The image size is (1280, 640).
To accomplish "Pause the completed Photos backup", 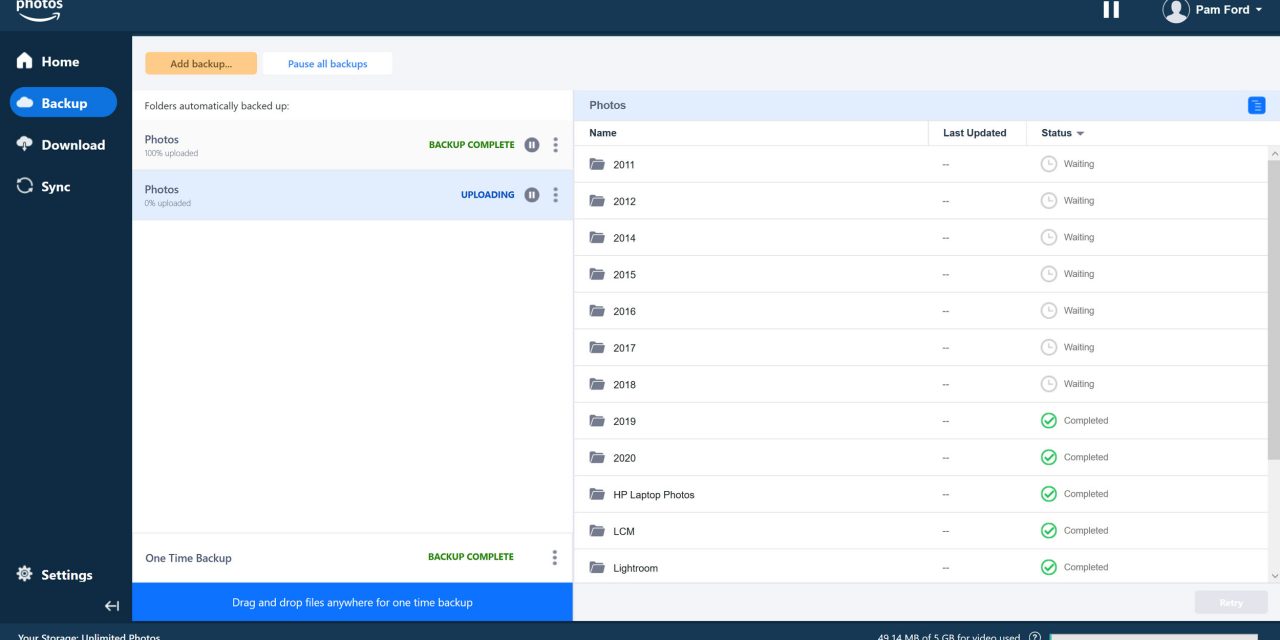I will point(532,145).
